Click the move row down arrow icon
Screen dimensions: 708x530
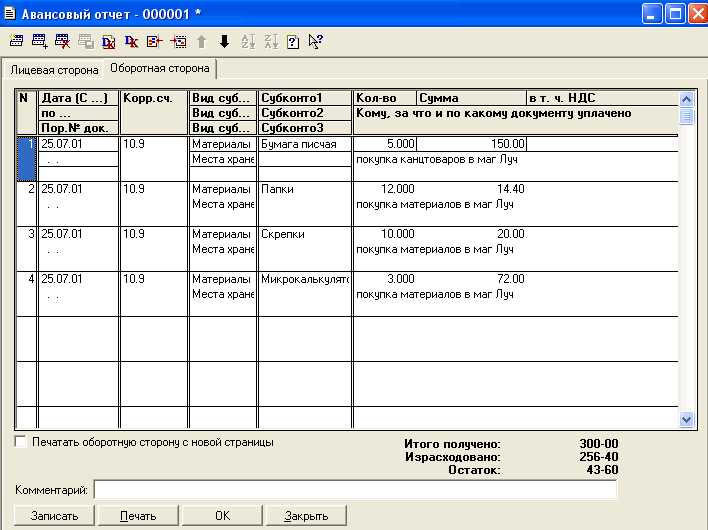click(x=224, y=42)
